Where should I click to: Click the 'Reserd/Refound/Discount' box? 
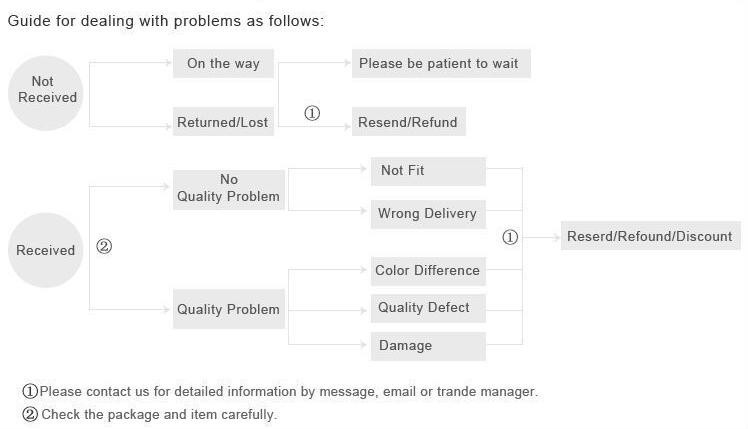pyautogui.click(x=650, y=237)
